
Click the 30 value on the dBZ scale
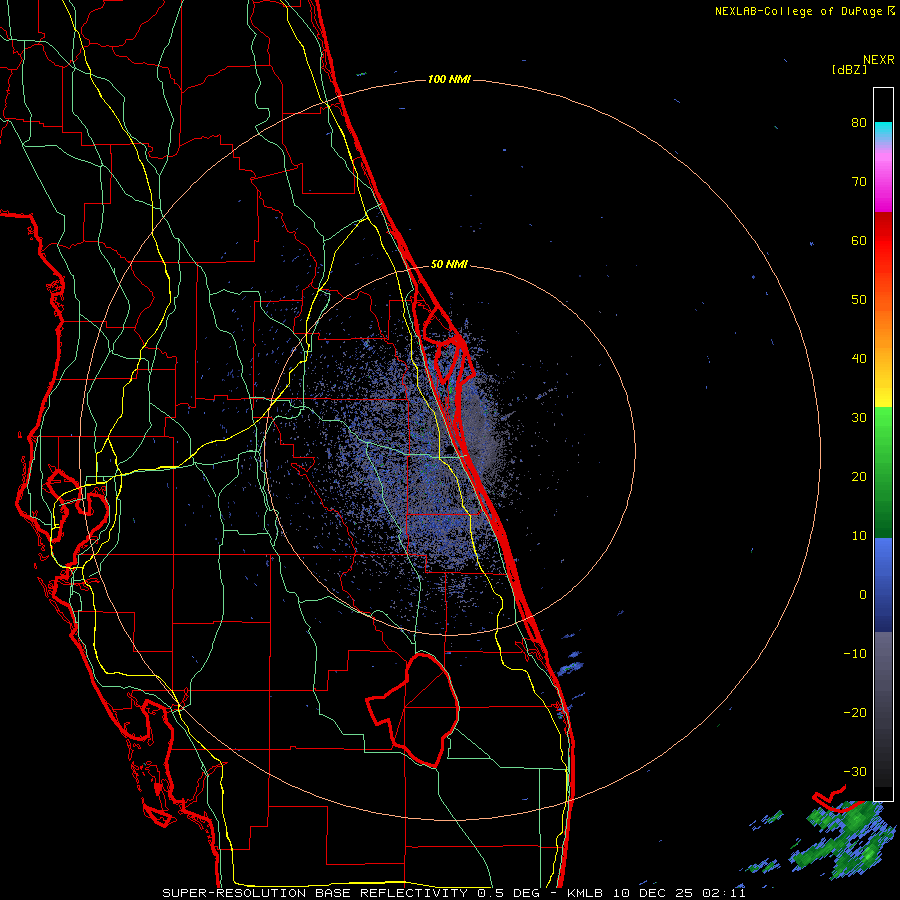[859, 418]
